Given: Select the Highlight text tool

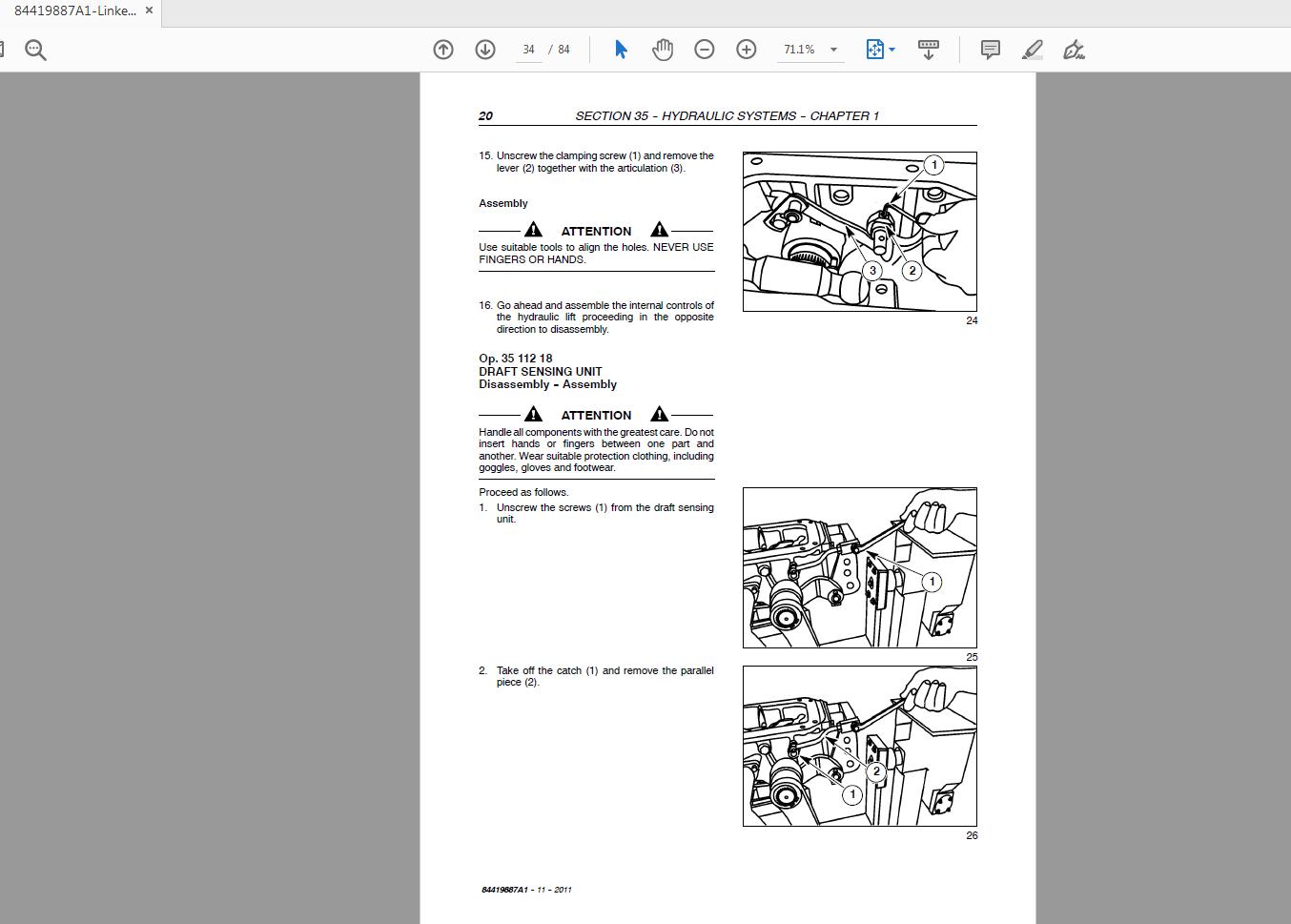Looking at the screenshot, I should pos(1031,49).
